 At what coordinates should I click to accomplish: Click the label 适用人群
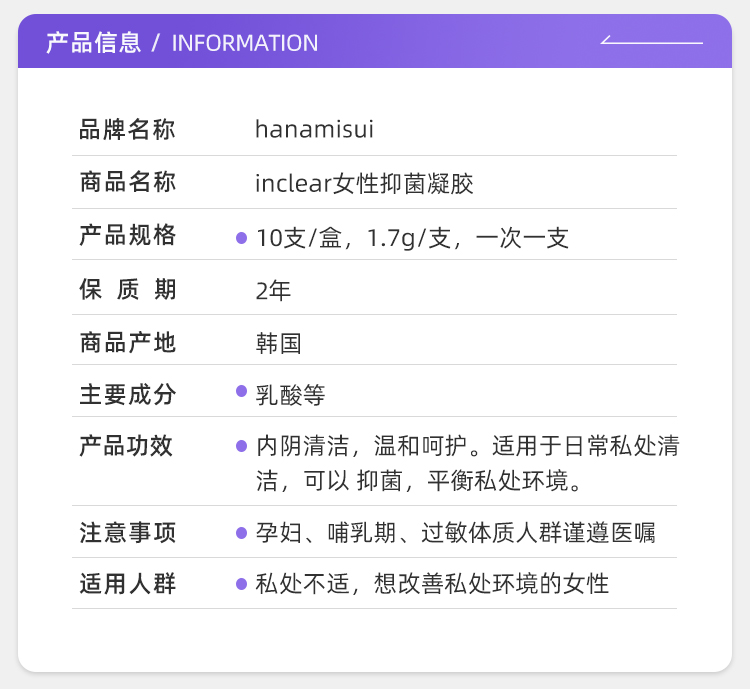(127, 584)
